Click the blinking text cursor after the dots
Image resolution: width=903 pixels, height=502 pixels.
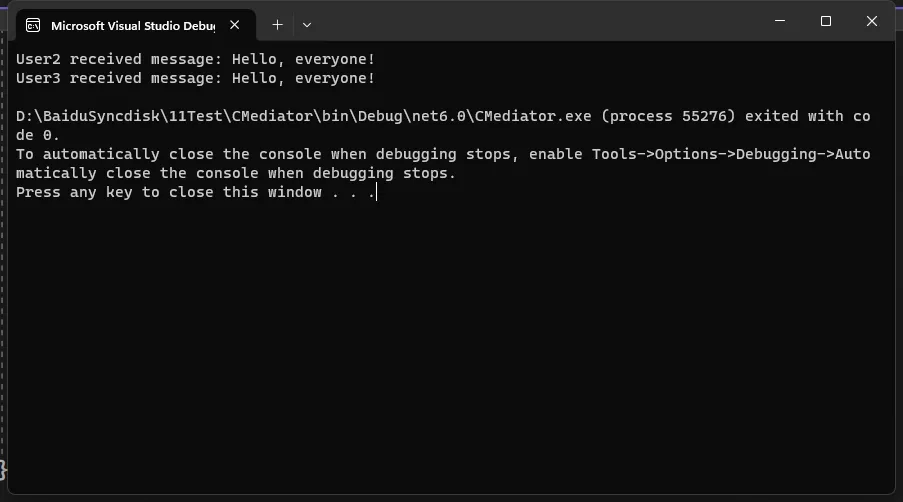coord(376,192)
